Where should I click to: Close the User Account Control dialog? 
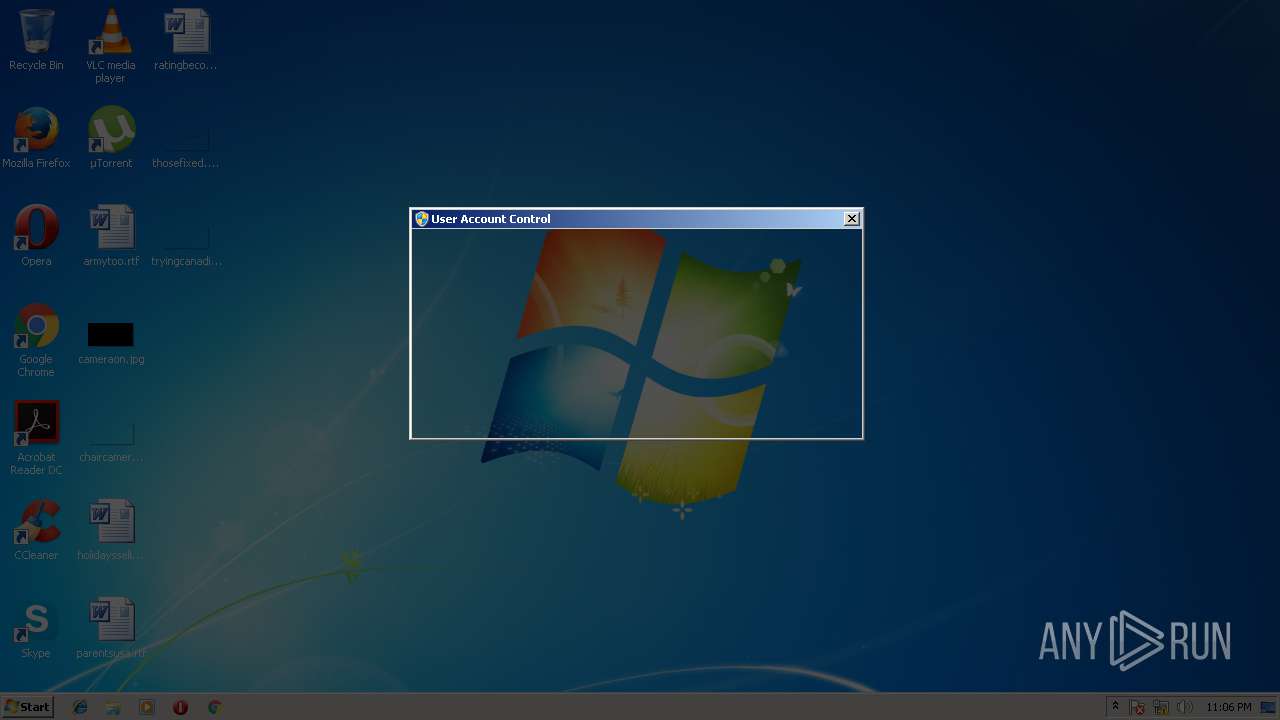pos(852,219)
